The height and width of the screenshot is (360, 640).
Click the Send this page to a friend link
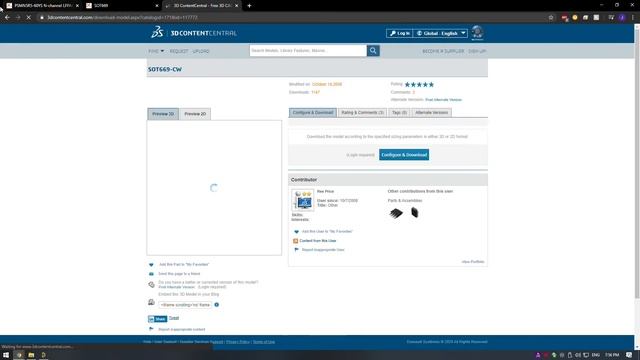[x=179, y=274]
